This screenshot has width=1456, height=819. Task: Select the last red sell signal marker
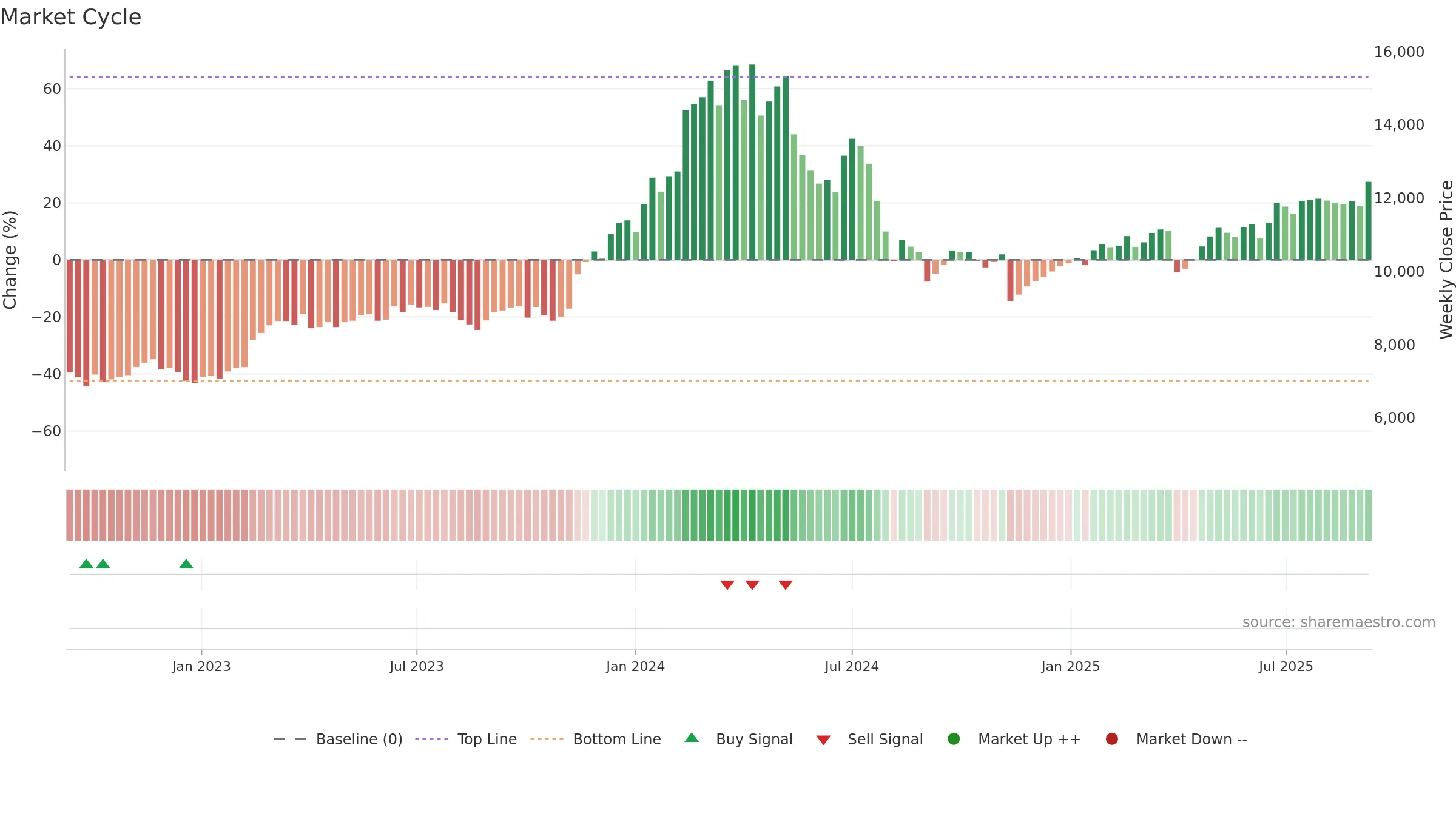[786, 585]
